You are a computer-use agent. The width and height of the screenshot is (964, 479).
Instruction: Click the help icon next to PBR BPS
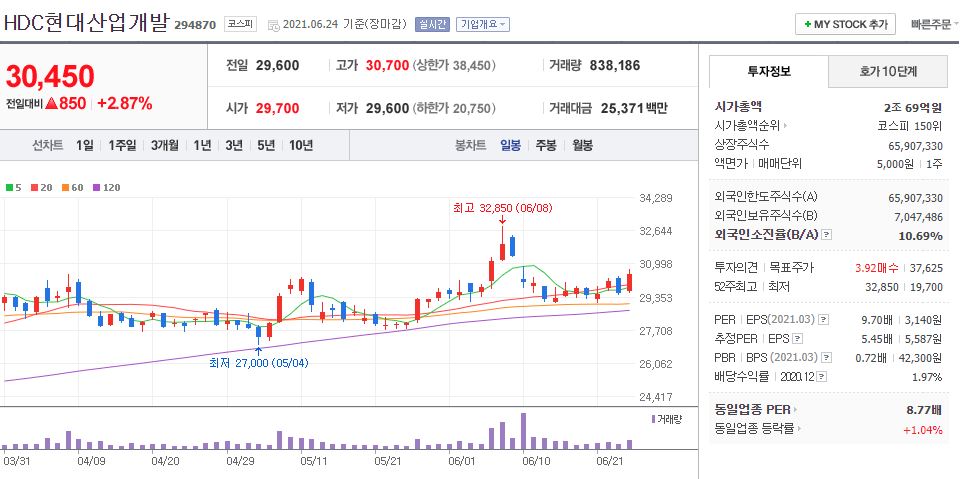(828, 357)
